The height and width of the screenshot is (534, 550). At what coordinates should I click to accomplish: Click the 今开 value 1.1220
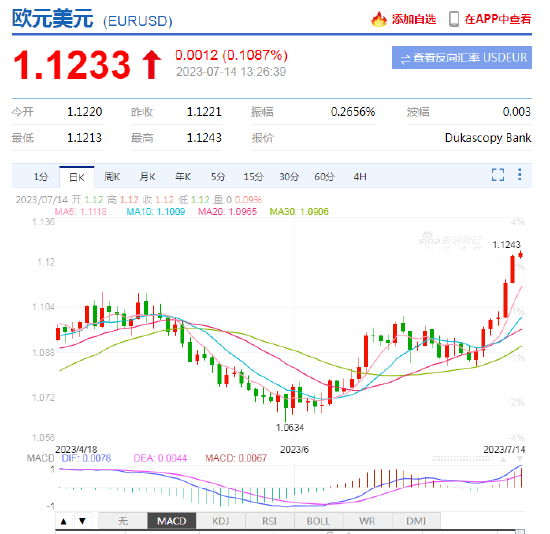85,112
